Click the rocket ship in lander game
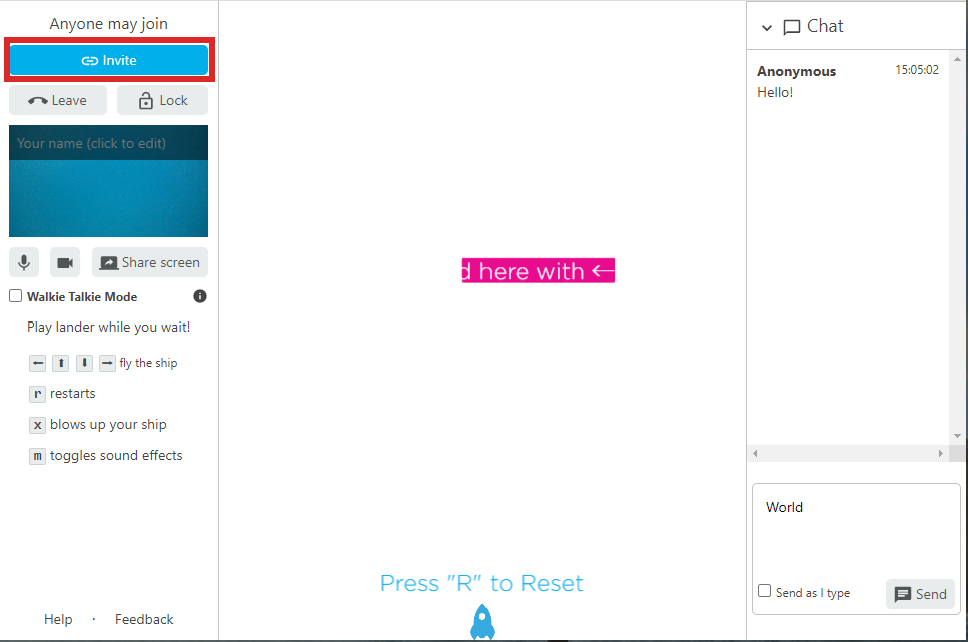 click(x=482, y=622)
